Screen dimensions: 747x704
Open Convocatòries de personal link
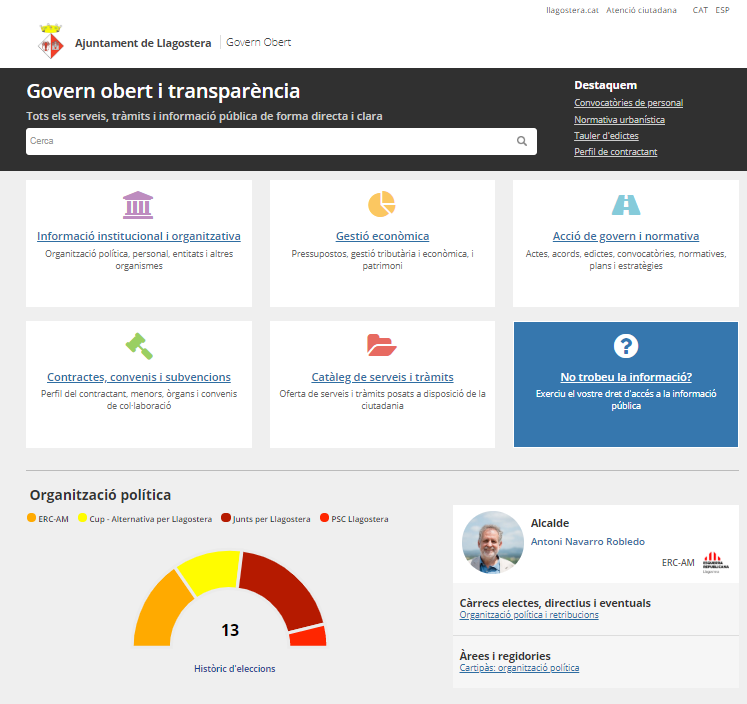tap(628, 103)
